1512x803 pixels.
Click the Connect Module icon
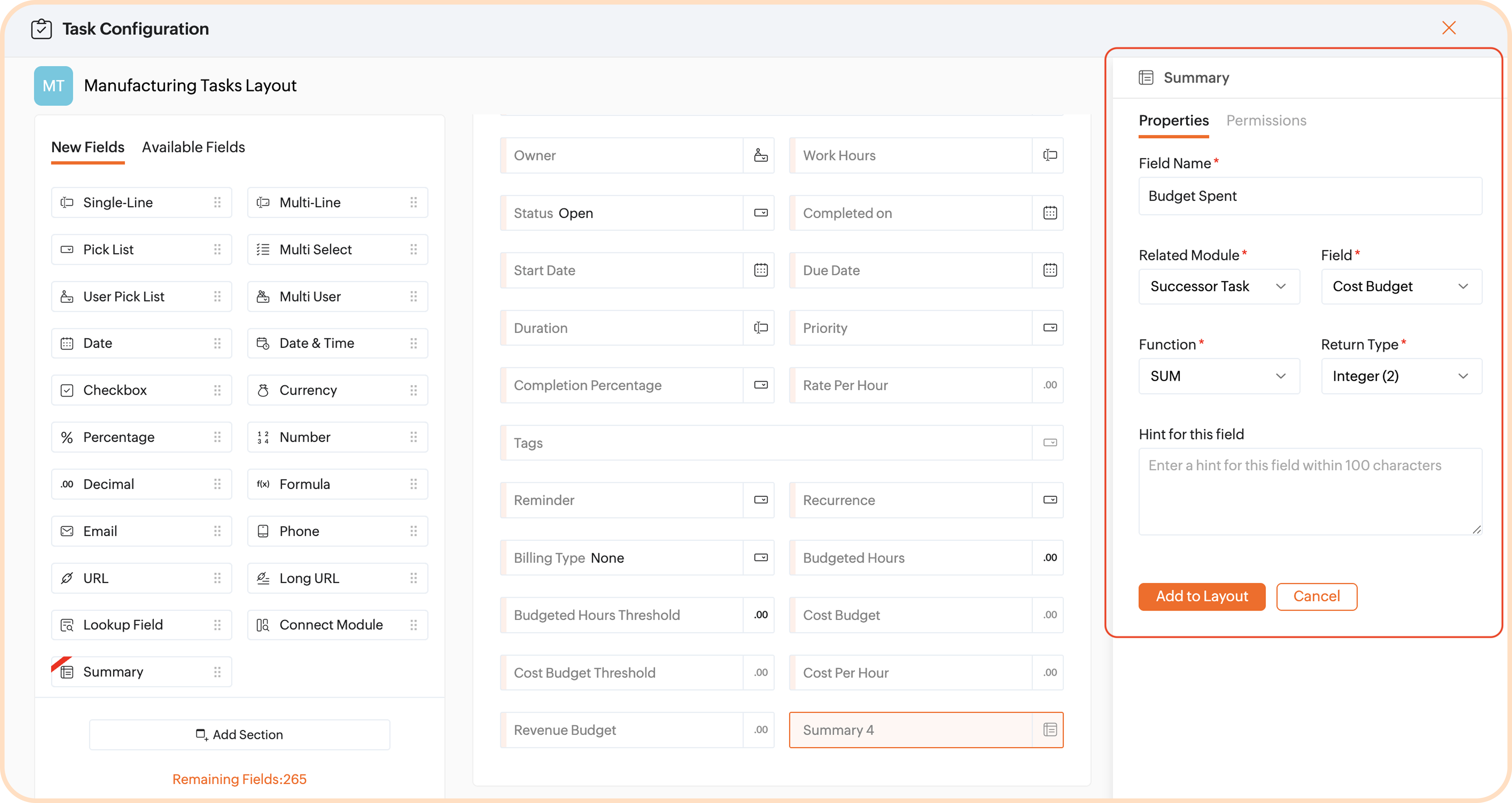pos(263,625)
